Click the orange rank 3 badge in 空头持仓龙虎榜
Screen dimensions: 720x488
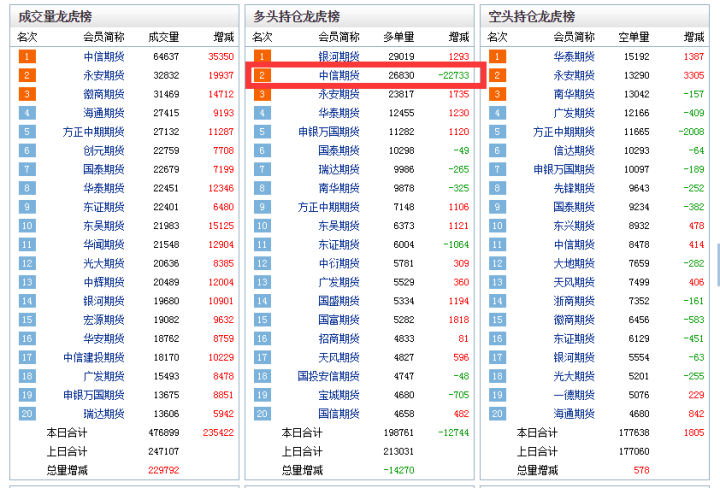click(497, 94)
